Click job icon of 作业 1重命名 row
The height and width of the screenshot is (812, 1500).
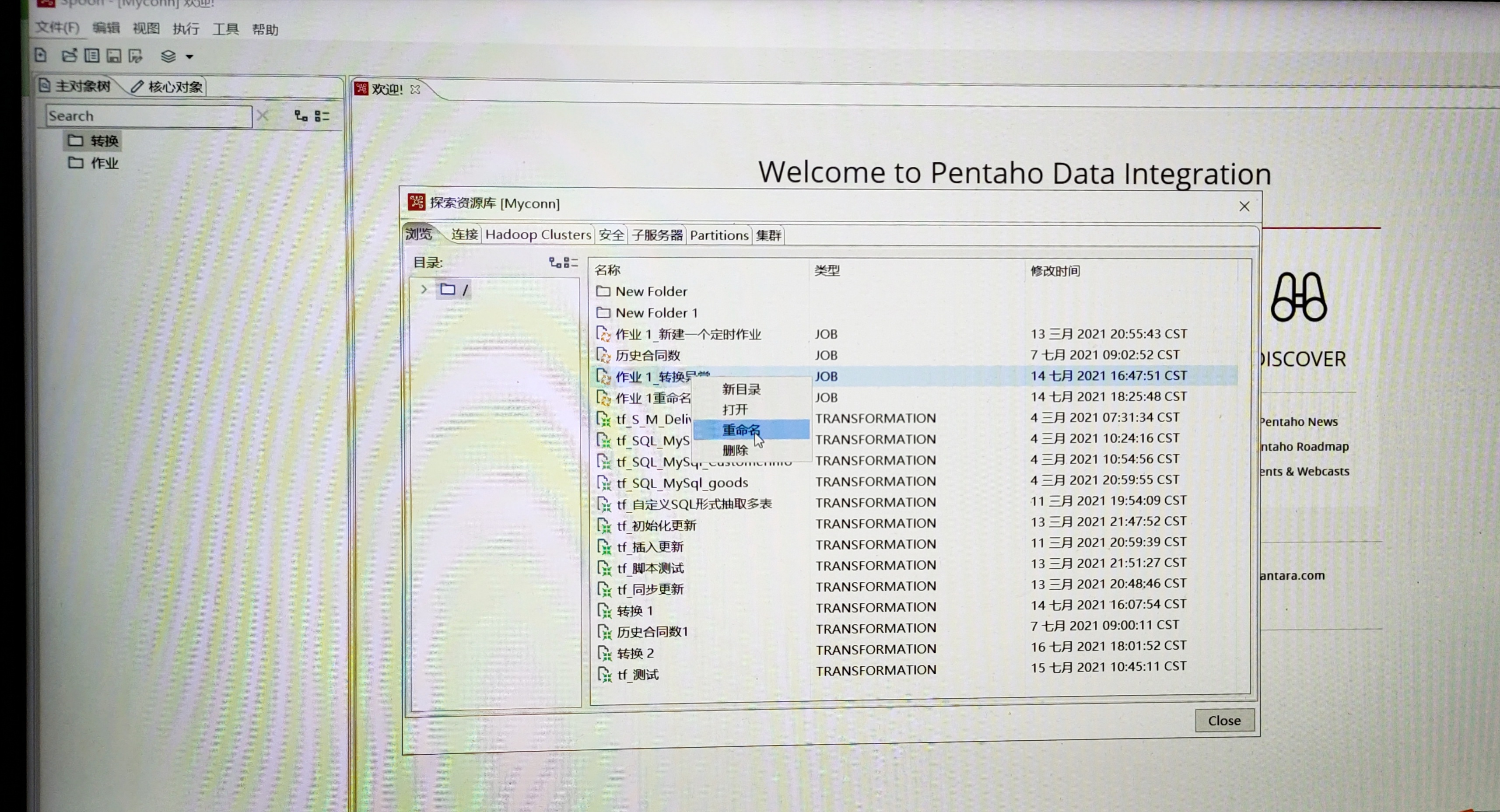pyautogui.click(x=603, y=398)
